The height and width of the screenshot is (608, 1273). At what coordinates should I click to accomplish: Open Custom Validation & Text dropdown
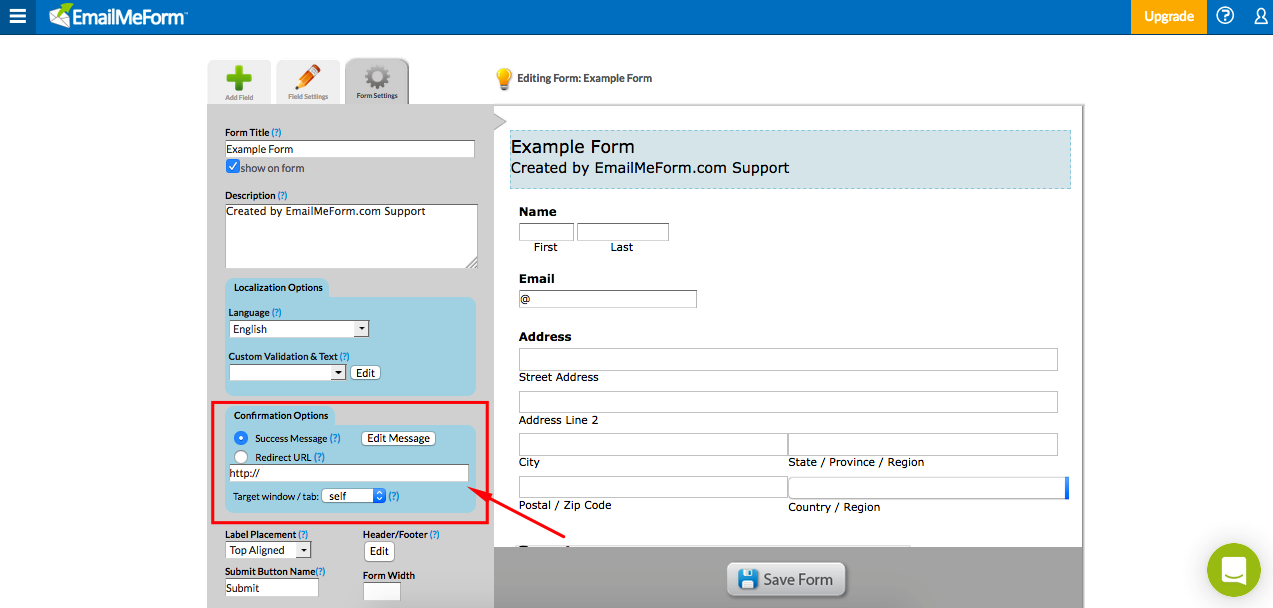(287, 372)
